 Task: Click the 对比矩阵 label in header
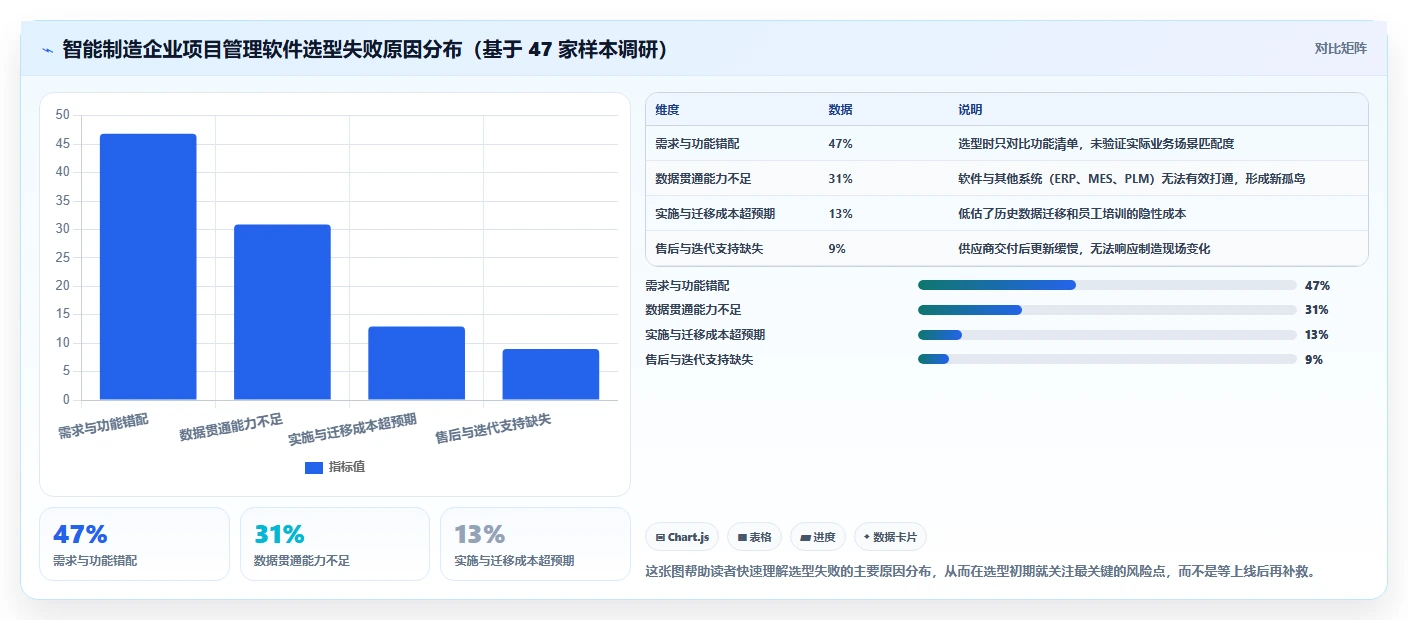pos(1340,48)
